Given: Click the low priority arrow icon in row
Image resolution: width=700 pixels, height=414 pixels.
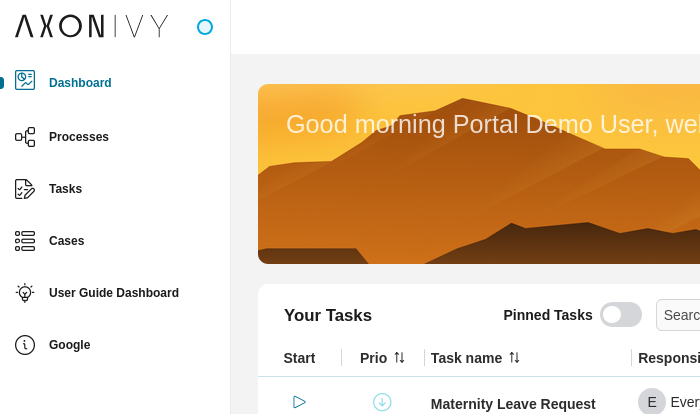Looking at the screenshot, I should point(382,402).
